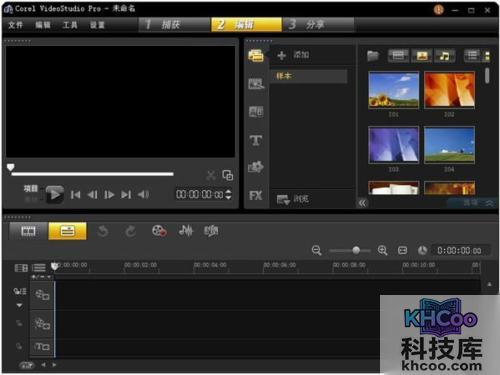The width and height of the screenshot is (500, 375).
Task: Switch to step 3 分享 tab
Action: [318, 24]
